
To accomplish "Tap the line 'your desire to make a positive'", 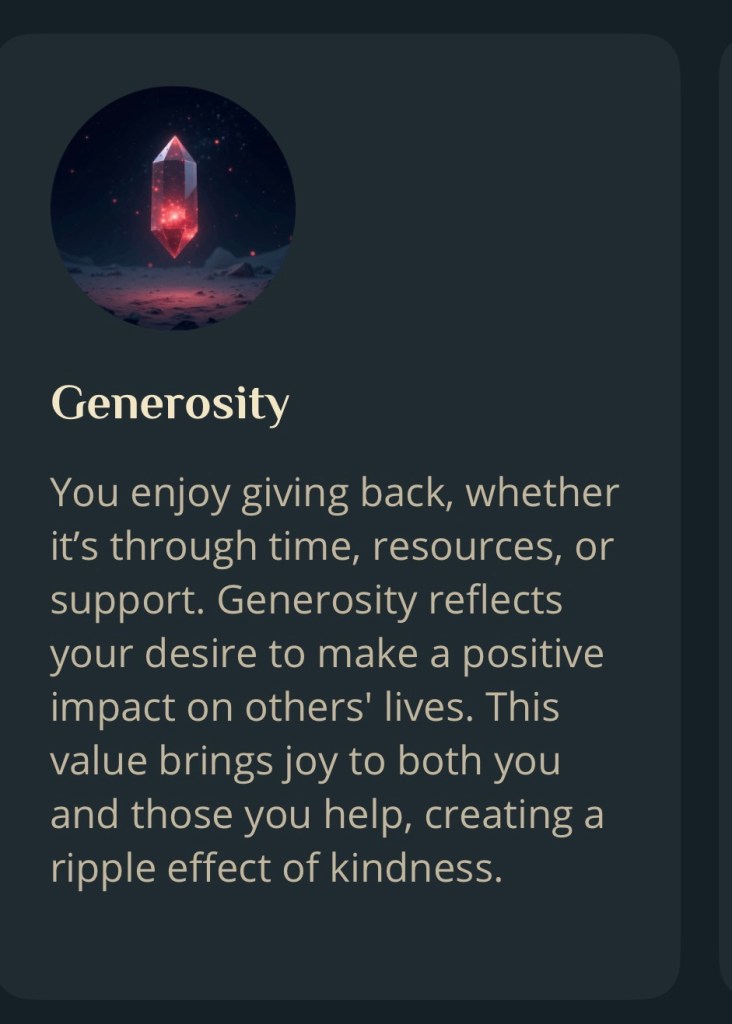I will click(x=327, y=654).
